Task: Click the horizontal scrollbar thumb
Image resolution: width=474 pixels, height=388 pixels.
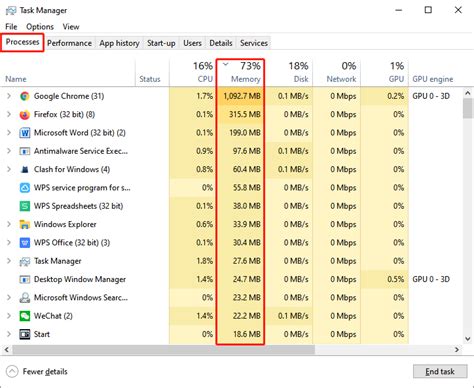Action: [x=163, y=350]
